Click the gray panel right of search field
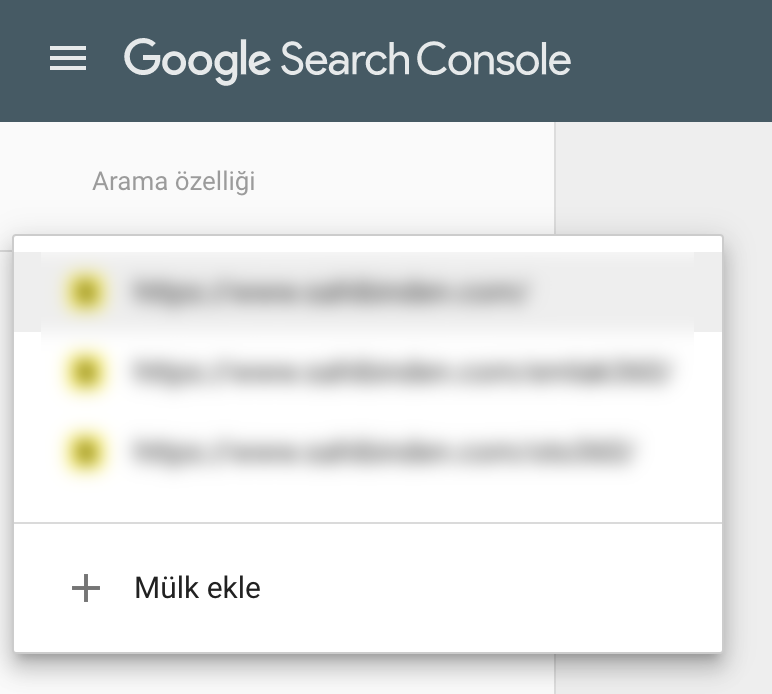772x694 pixels. pyautogui.click(x=663, y=179)
